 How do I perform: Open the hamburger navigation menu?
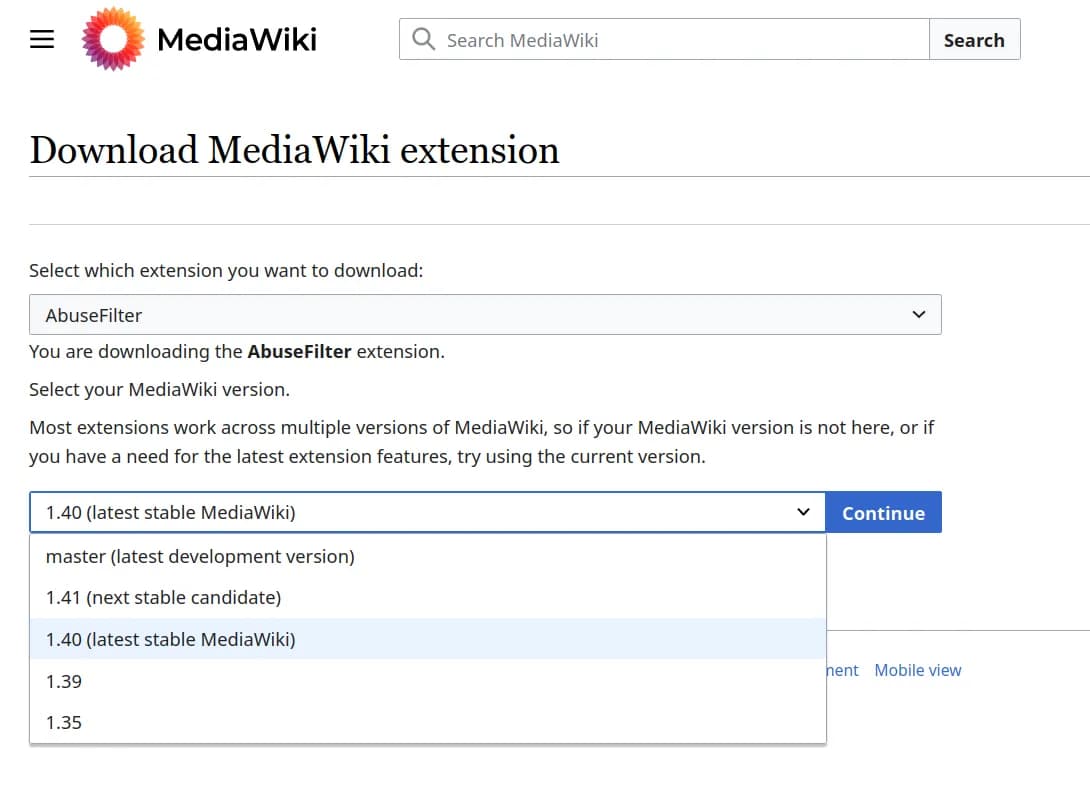41,39
